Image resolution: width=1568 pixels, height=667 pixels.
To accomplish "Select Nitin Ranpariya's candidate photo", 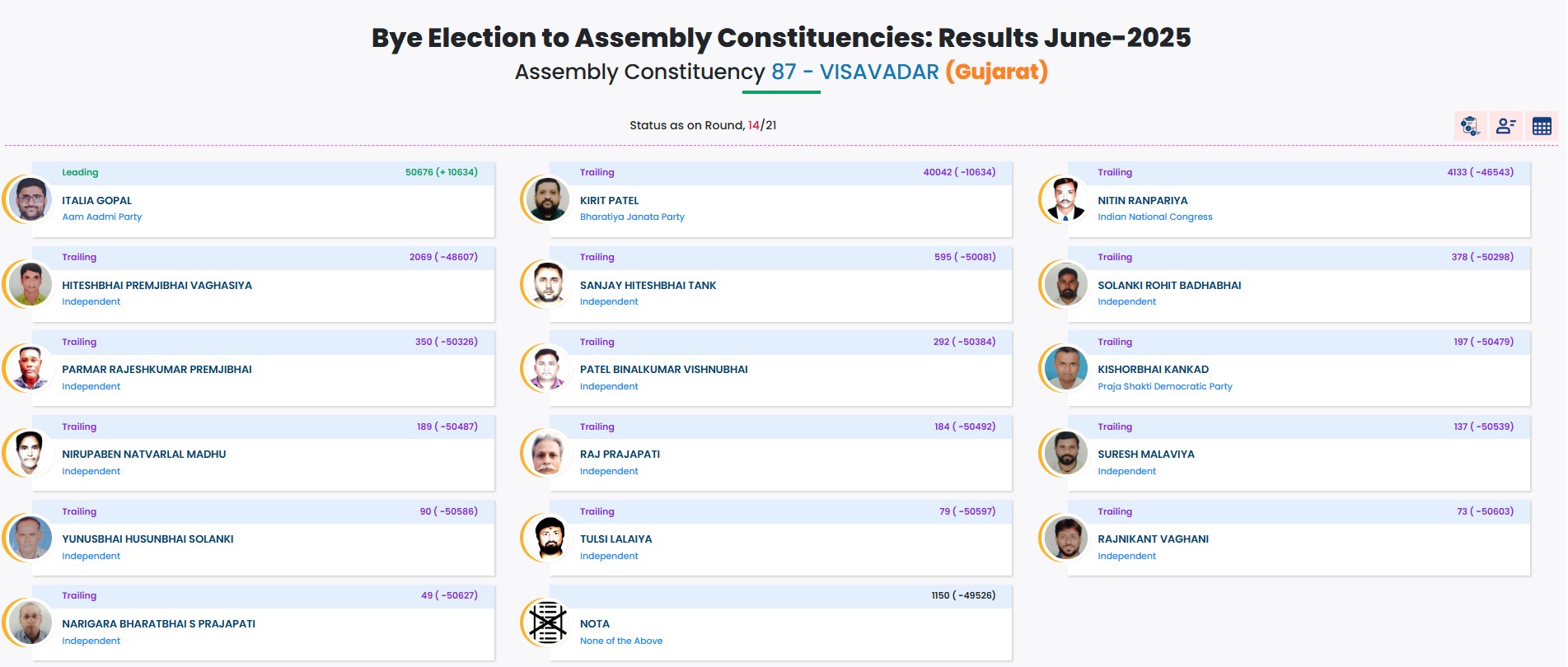I will [1065, 200].
